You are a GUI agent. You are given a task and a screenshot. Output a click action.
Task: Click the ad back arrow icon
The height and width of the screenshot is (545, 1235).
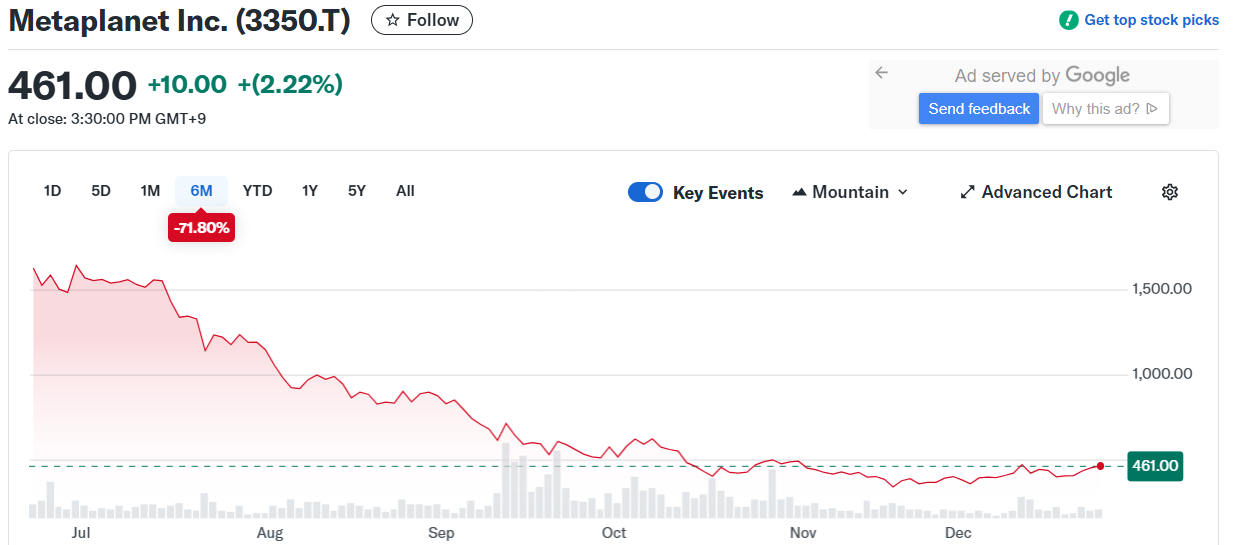point(881,73)
